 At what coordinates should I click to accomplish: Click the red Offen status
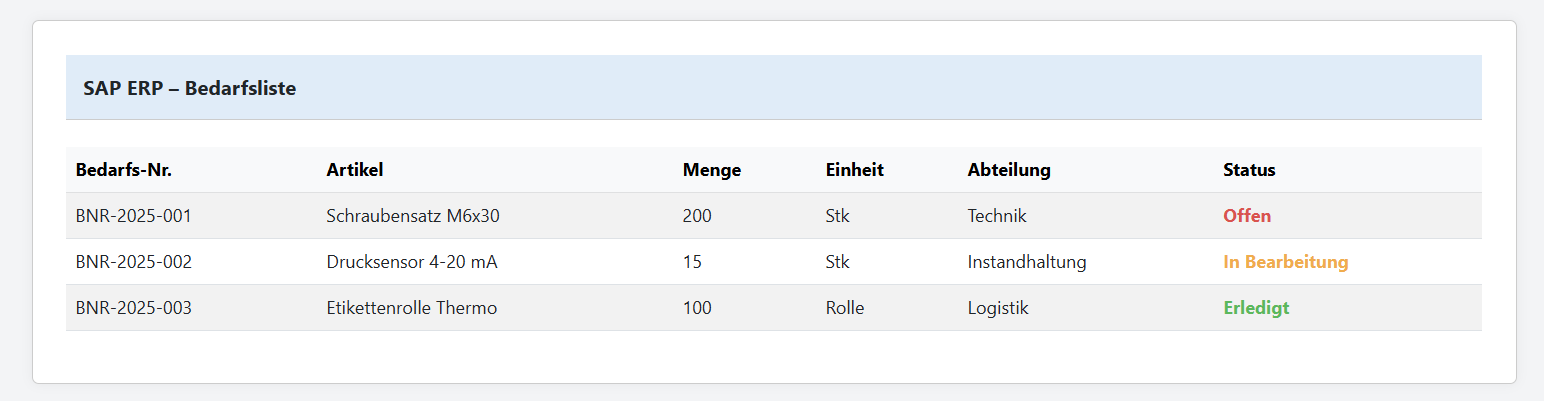click(1247, 216)
